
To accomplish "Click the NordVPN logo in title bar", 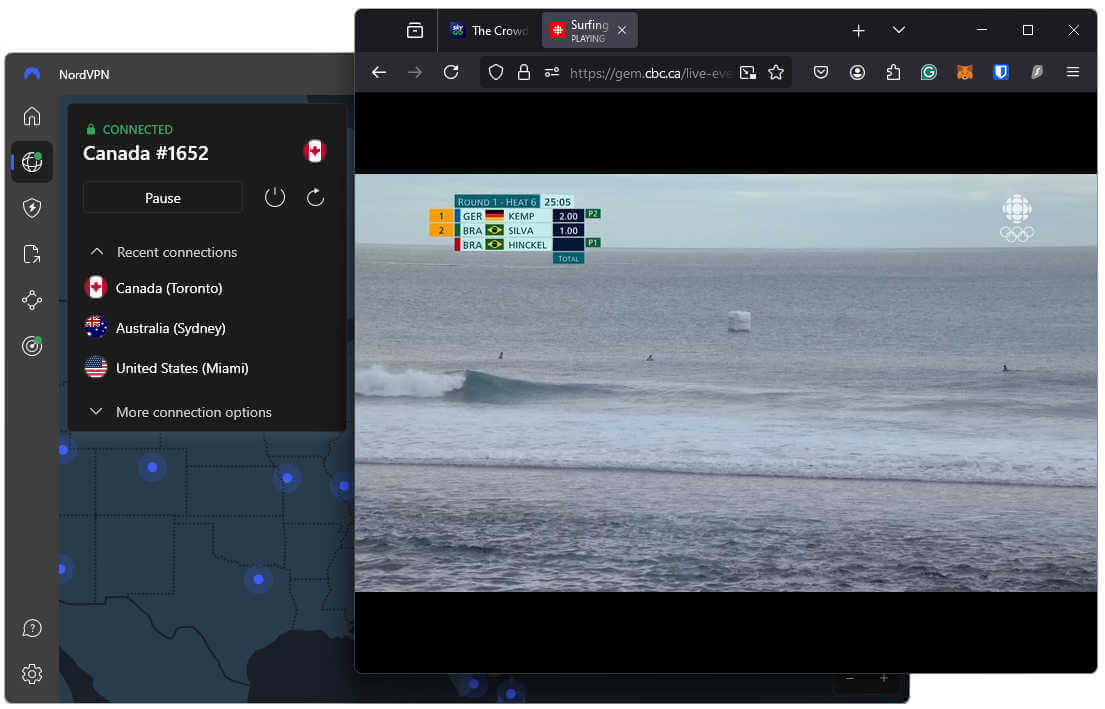I will tap(32, 73).
